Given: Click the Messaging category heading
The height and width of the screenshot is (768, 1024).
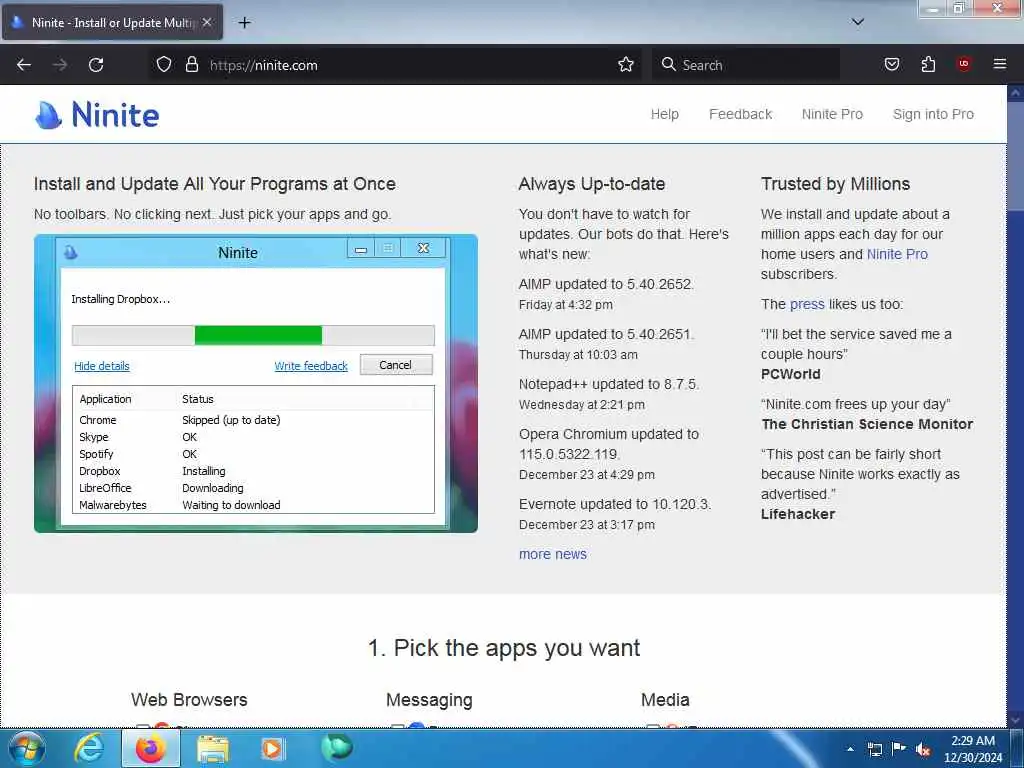Looking at the screenshot, I should [429, 700].
